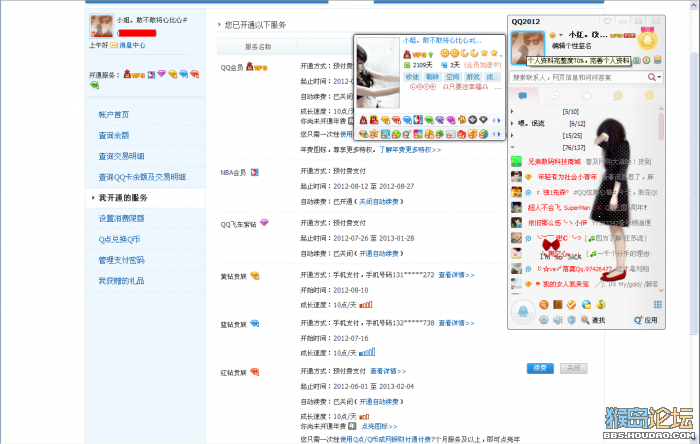Click 开通自动续费 for QQ飞车紫钻
Viewport: 700px width, 444px height.
[x=379, y=253]
